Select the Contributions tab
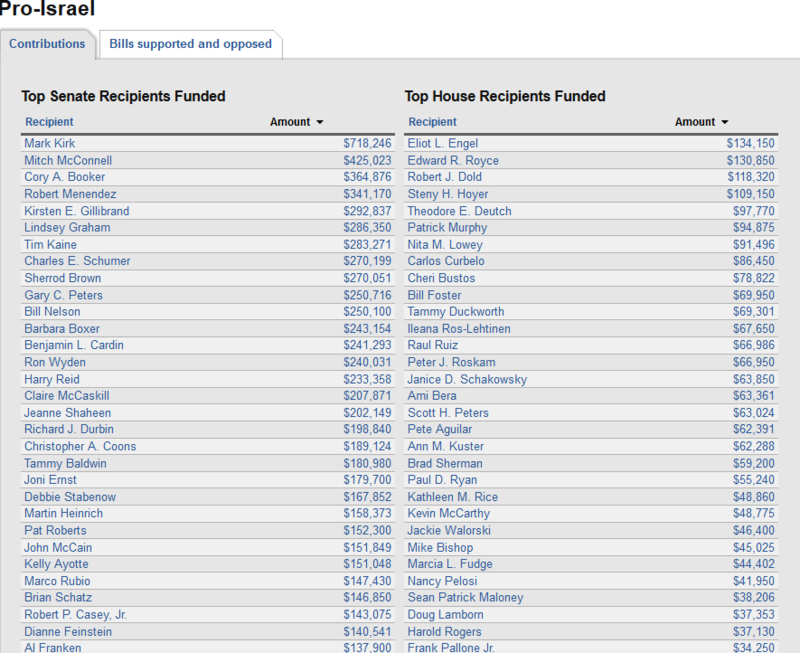 click(47, 44)
